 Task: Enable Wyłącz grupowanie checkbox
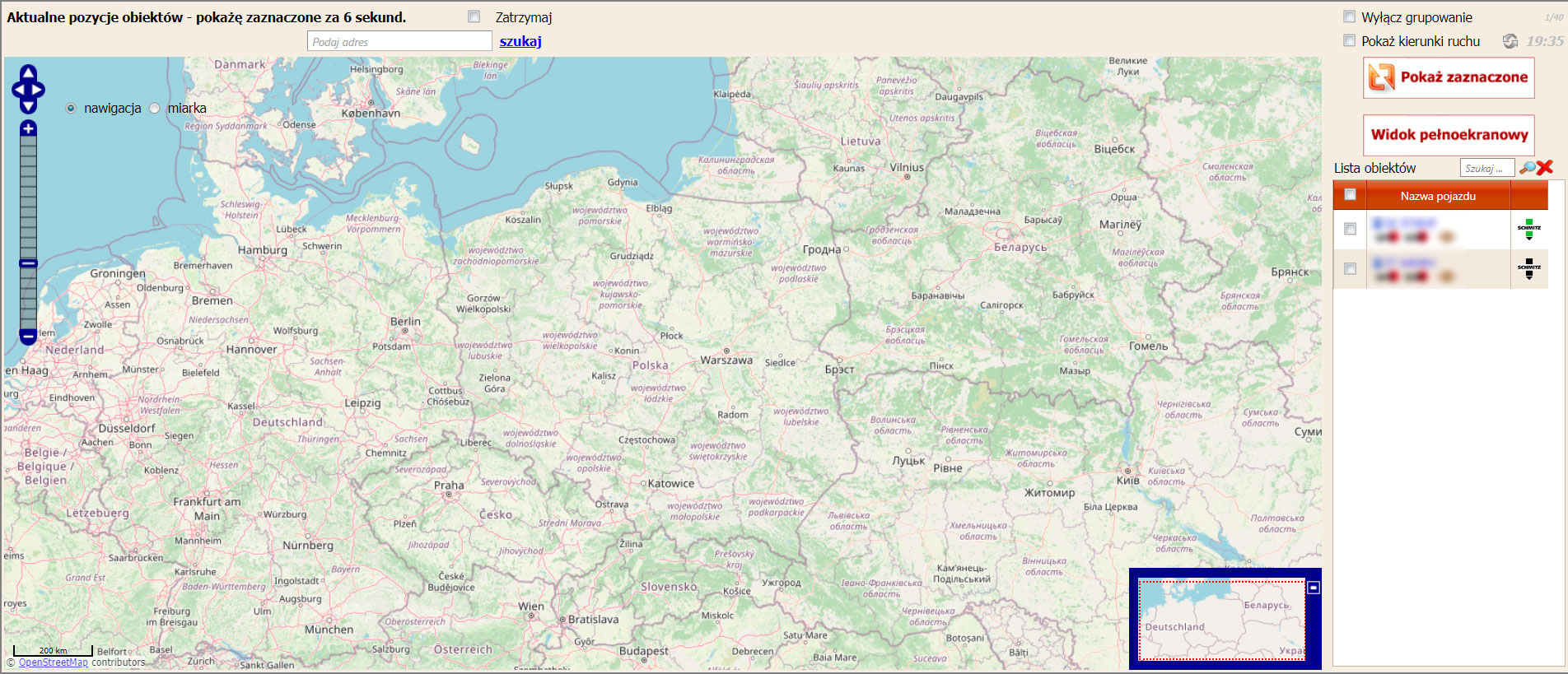tap(1349, 16)
